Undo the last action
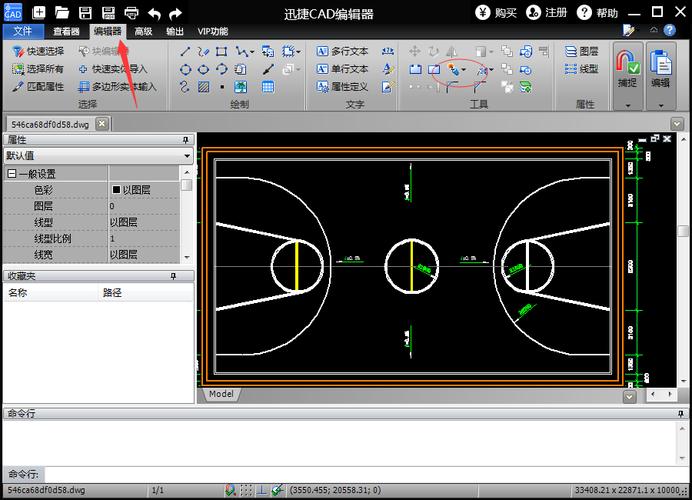Viewport: 692px width, 500px height. point(154,13)
